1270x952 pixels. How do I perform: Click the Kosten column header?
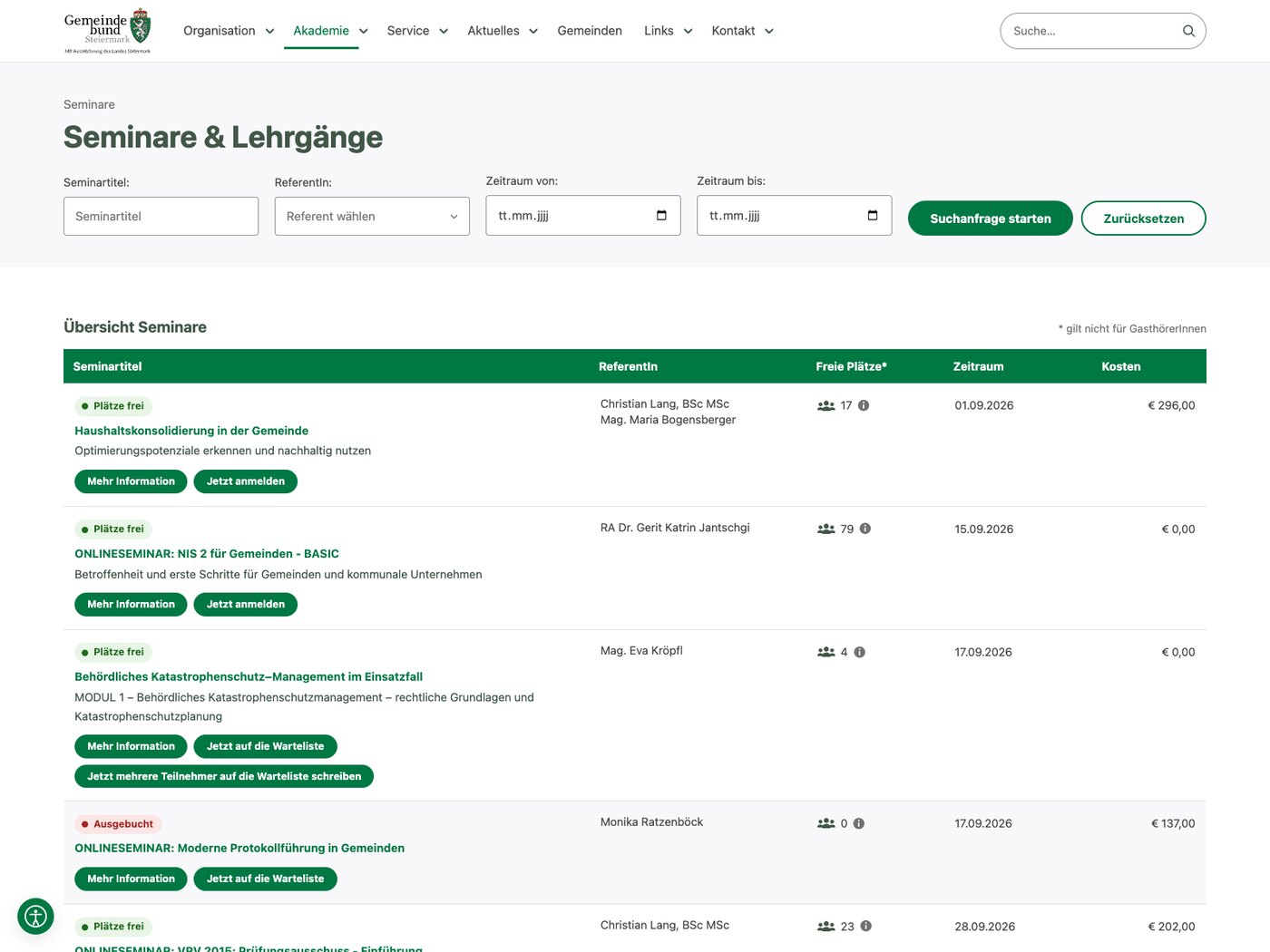(1121, 366)
